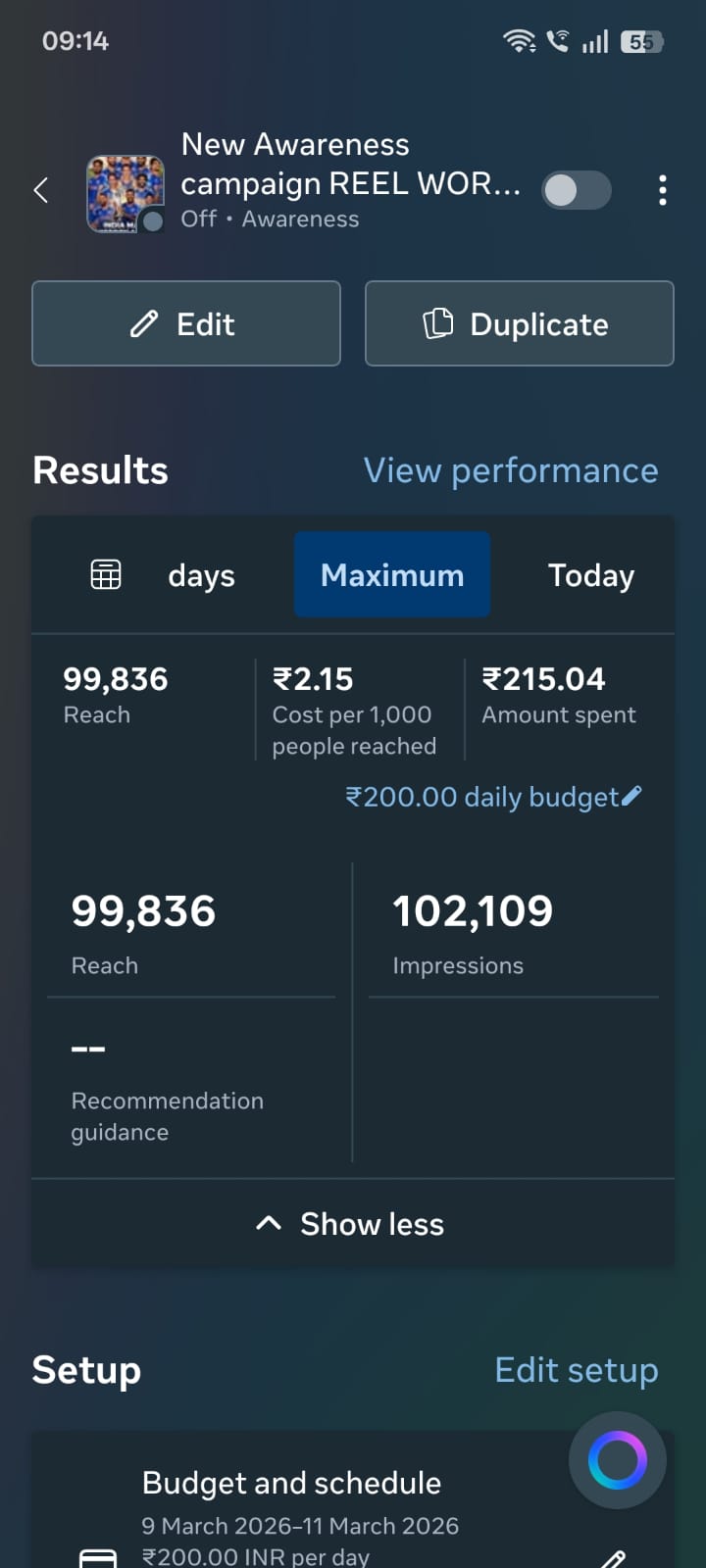
Task: Tap the ₹200.00 daily budget link
Action: [482, 797]
